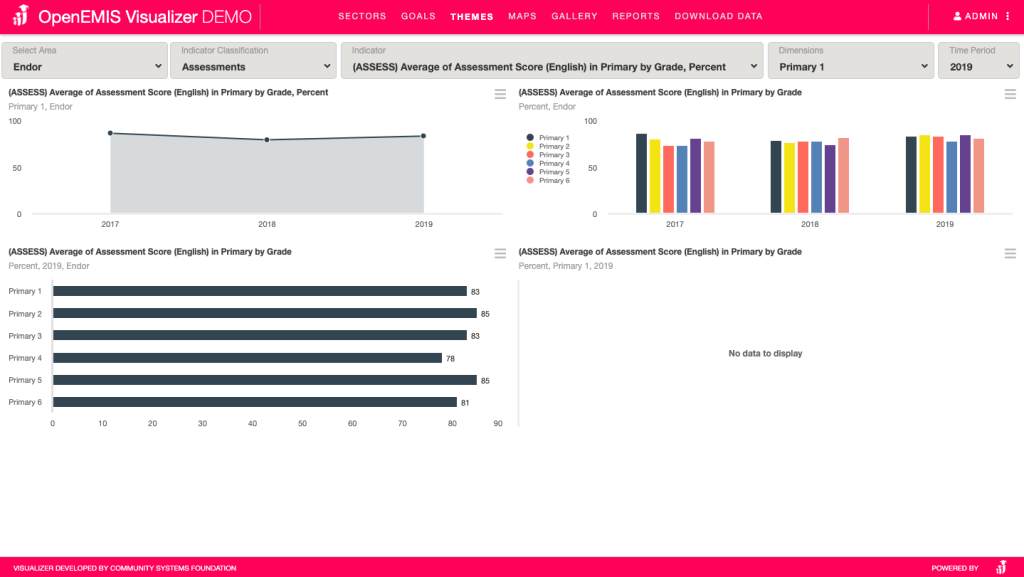Click the footer Community Systems Foundation logo
The image size is (1024, 577).
pos(1001,567)
